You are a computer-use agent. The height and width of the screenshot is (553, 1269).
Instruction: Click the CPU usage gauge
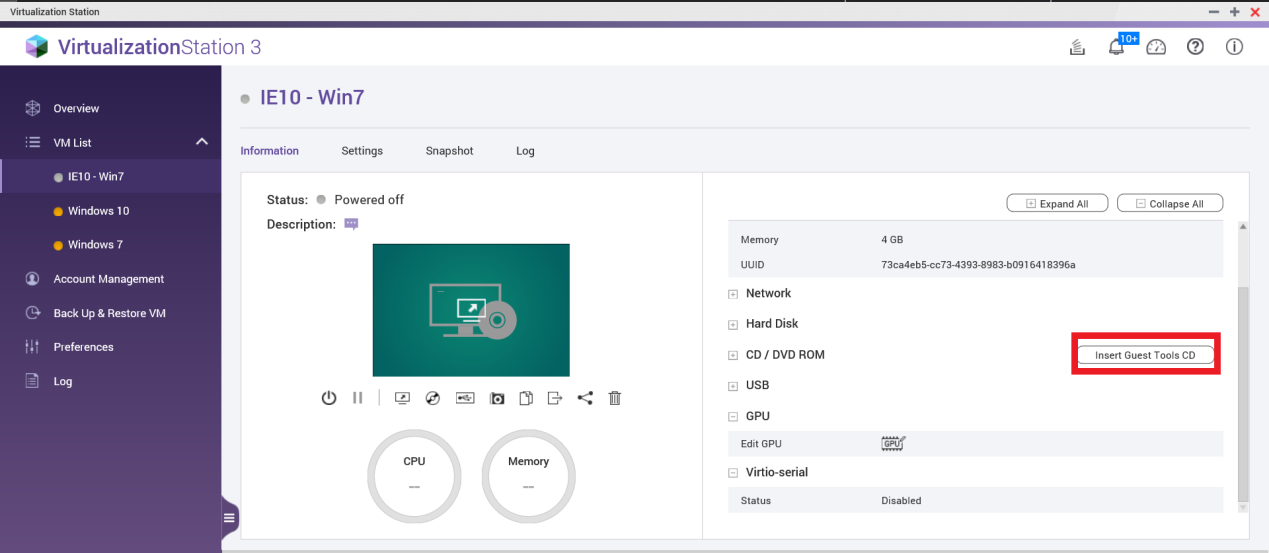coord(414,478)
